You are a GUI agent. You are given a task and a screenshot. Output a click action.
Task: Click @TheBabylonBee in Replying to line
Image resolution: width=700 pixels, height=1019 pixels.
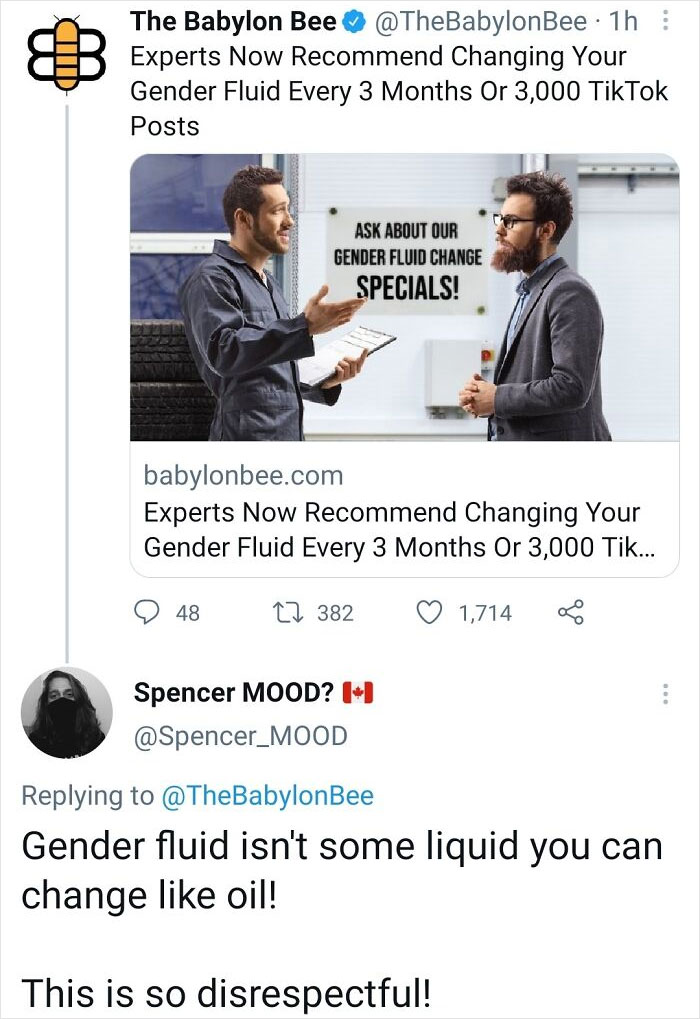point(266,796)
